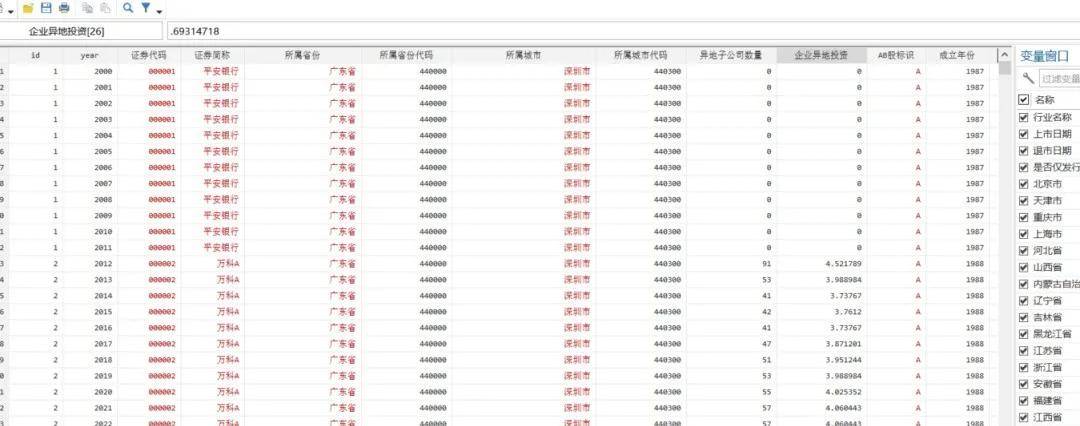Open the leftmost toolbar dropdown arrow
This screenshot has height=426, width=1080.
tap(10, 11)
